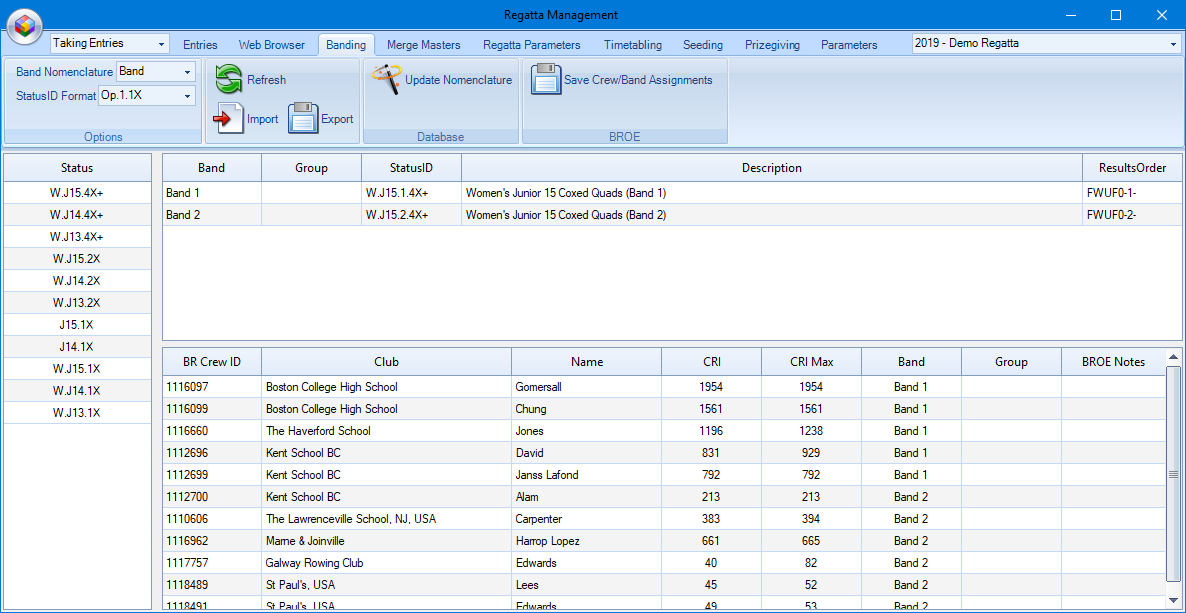This screenshot has width=1186, height=613.
Task: Click the scroll-down arrow on the crew table scrollbar
Action: click(x=1172, y=601)
